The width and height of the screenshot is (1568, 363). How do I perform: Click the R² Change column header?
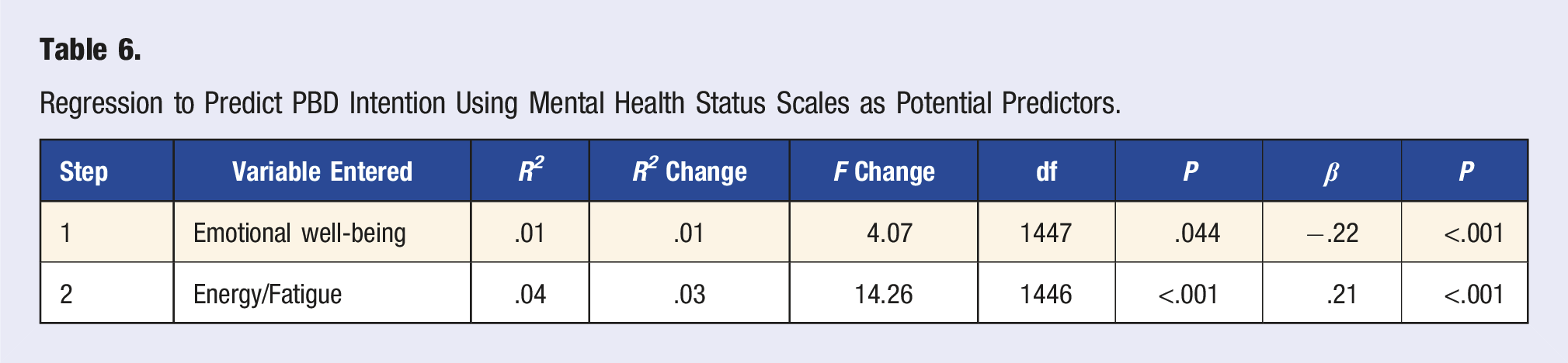pyautogui.click(x=690, y=170)
